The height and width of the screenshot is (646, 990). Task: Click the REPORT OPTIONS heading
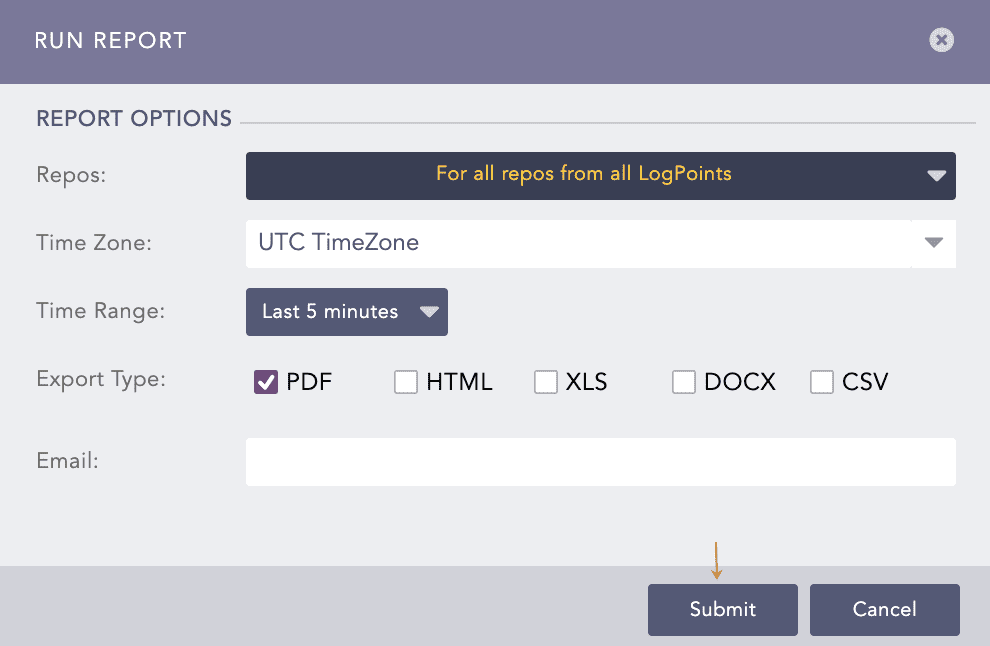[x=133, y=118]
